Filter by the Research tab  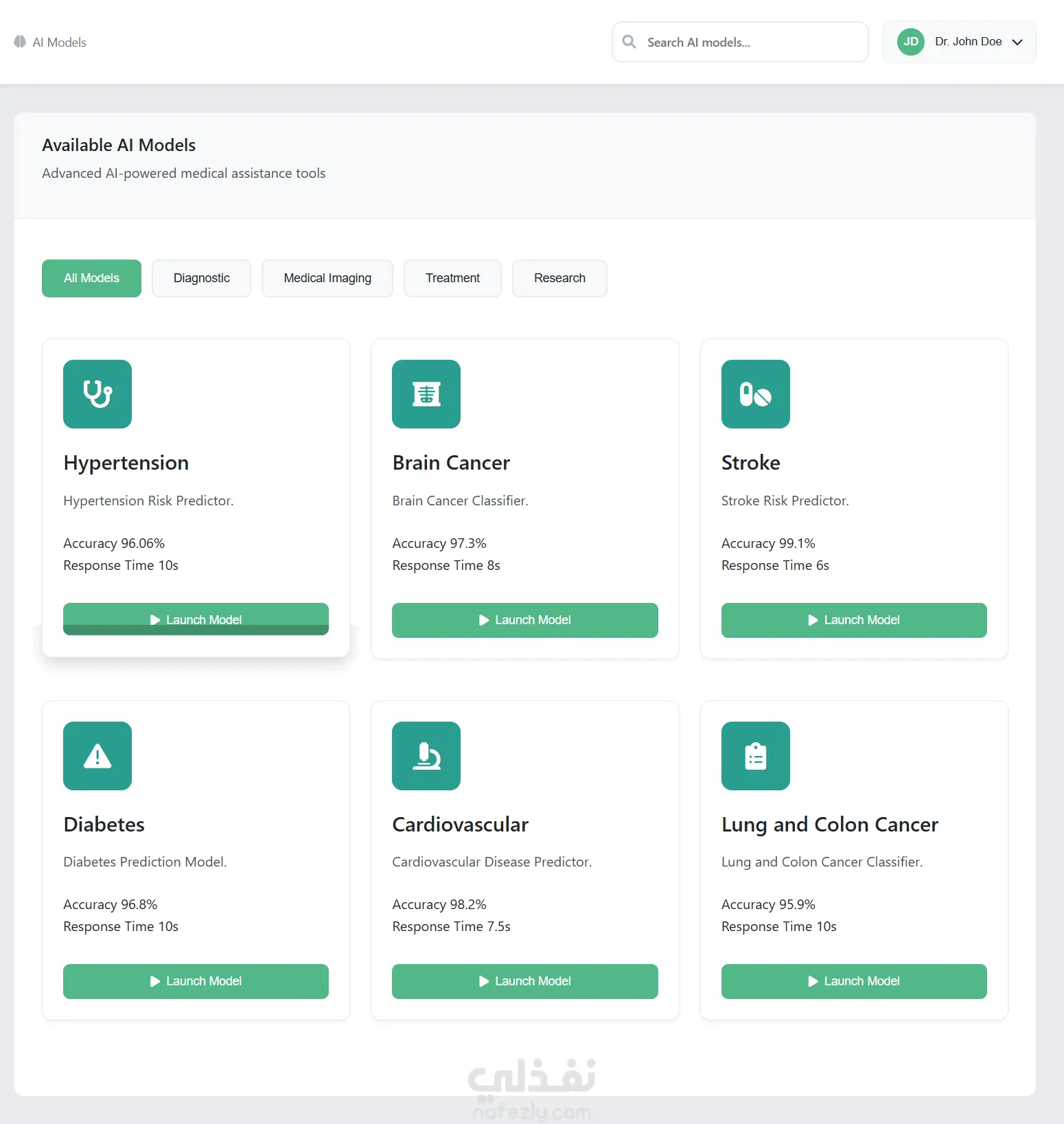[x=560, y=278]
